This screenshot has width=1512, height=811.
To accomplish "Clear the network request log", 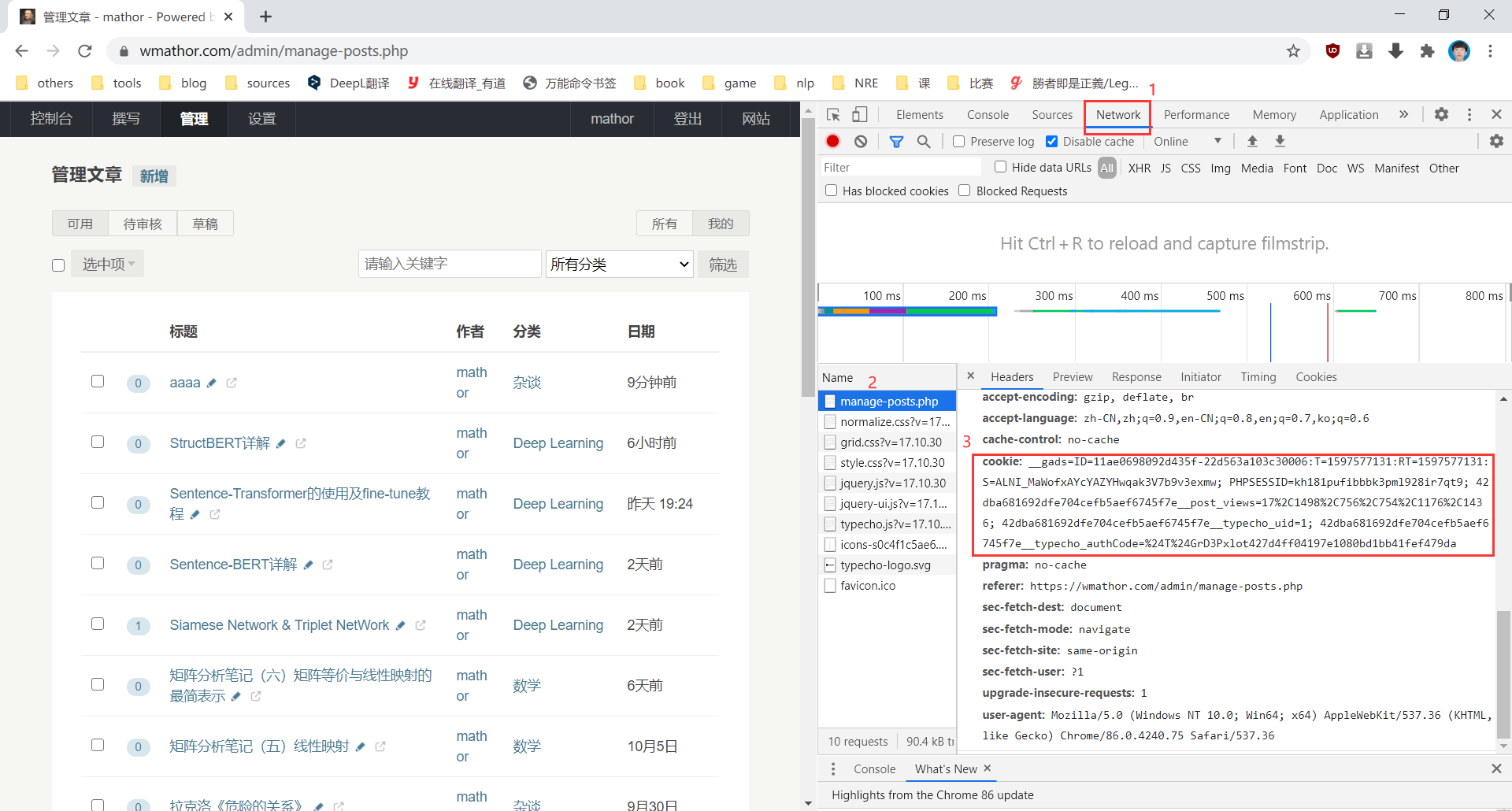I will pos(861,141).
